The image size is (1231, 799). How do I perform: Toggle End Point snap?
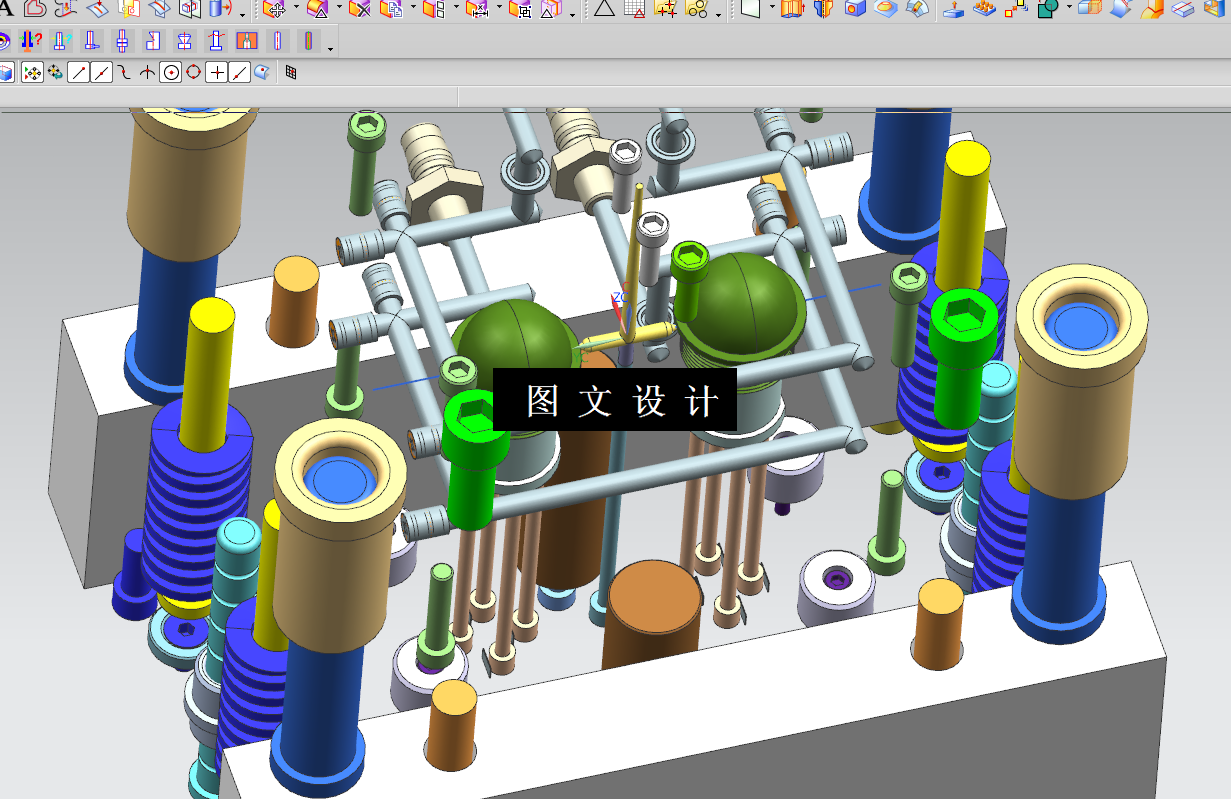pos(78,72)
